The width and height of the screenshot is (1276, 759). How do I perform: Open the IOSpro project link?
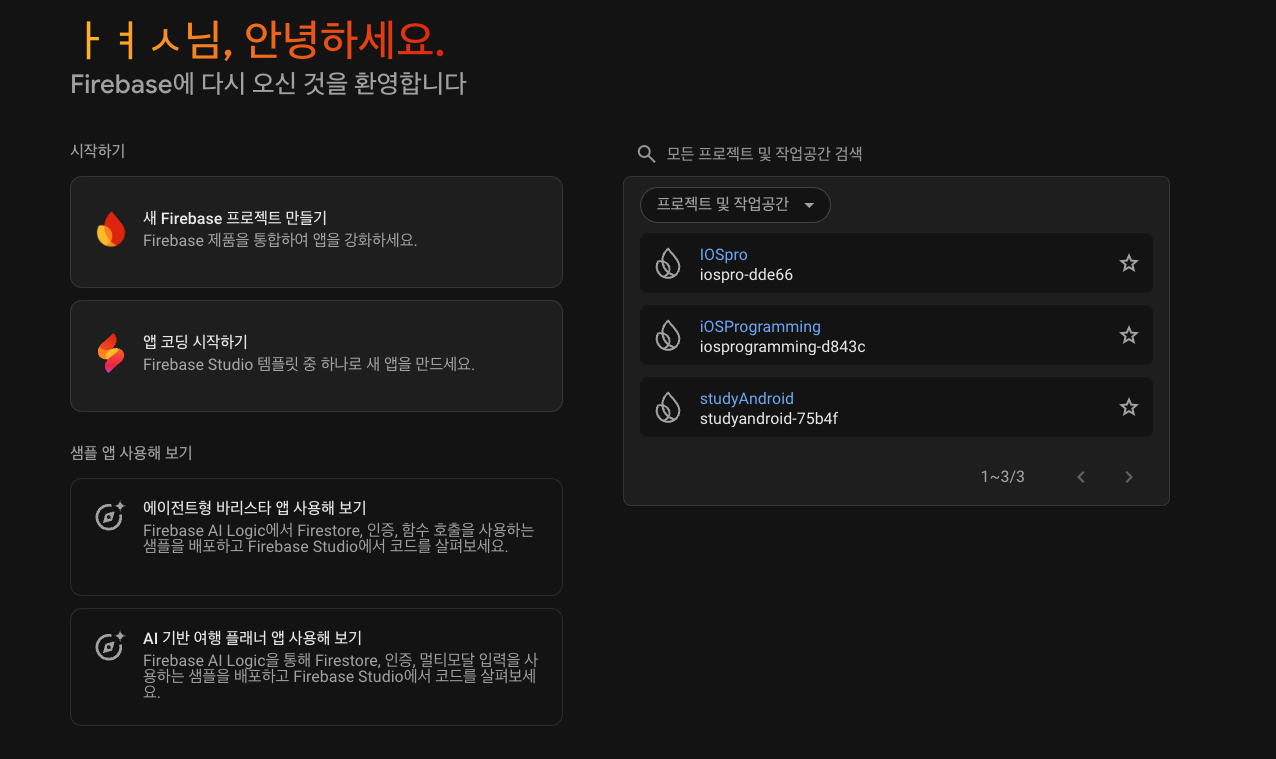pyautogui.click(x=724, y=255)
